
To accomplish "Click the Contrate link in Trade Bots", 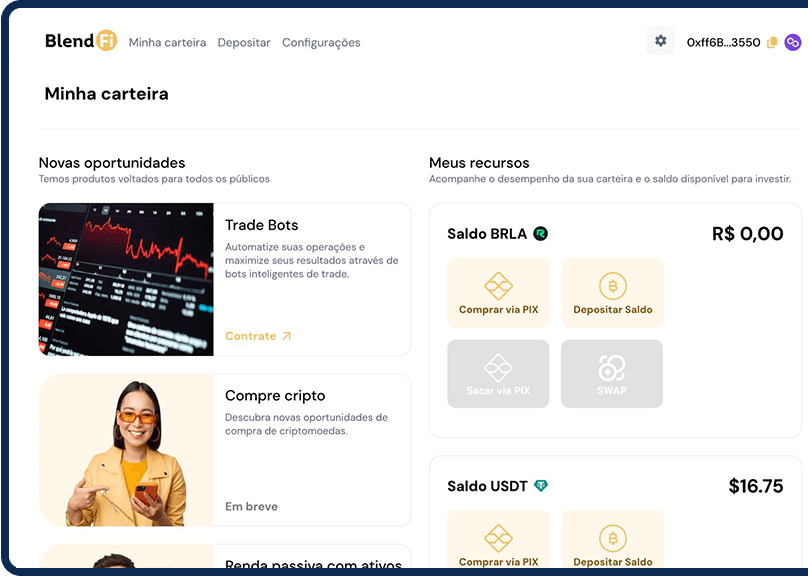I will click(250, 336).
